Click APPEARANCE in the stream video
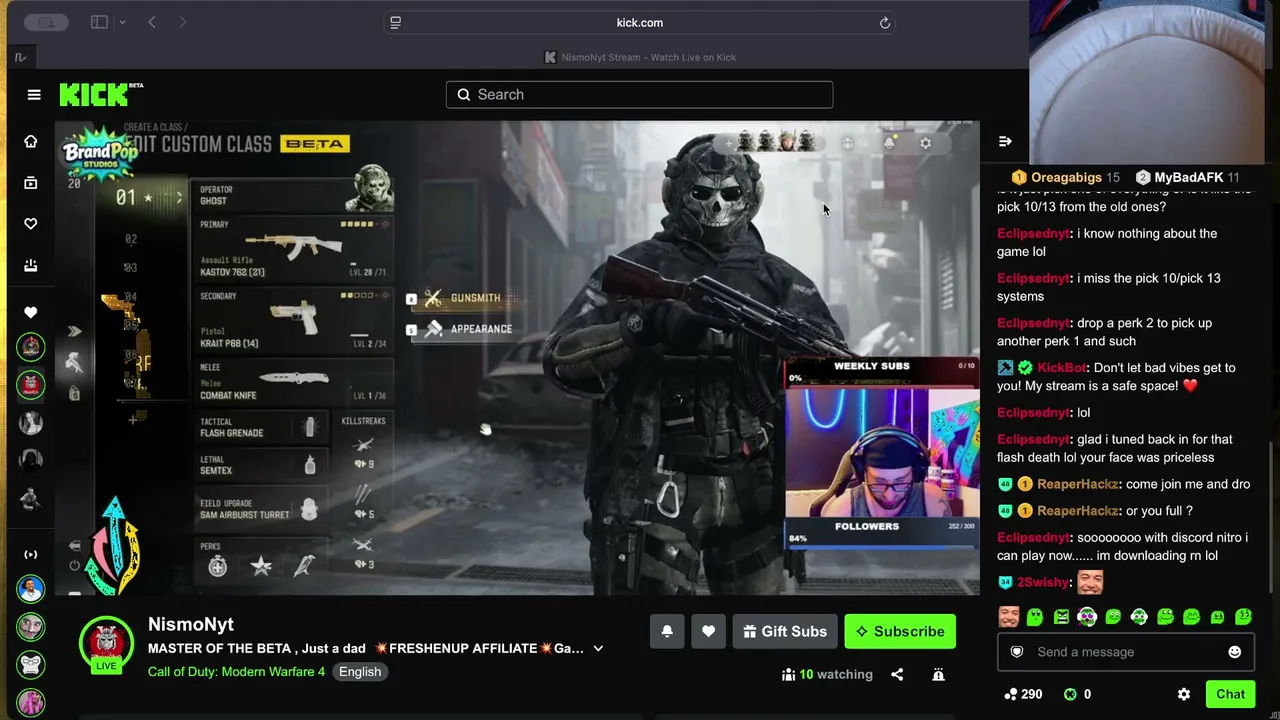Viewport: 1280px width, 720px height. pos(481,329)
